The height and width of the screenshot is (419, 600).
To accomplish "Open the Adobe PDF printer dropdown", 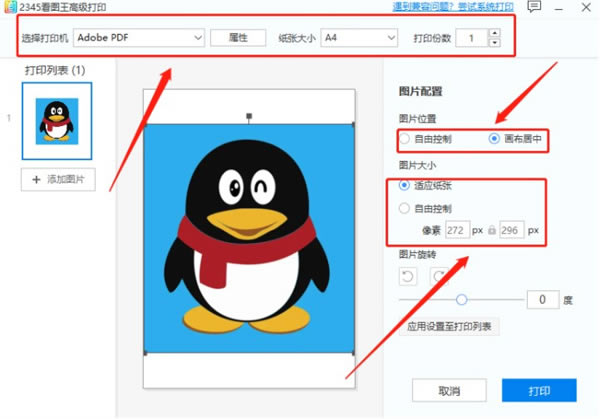I will (139, 38).
